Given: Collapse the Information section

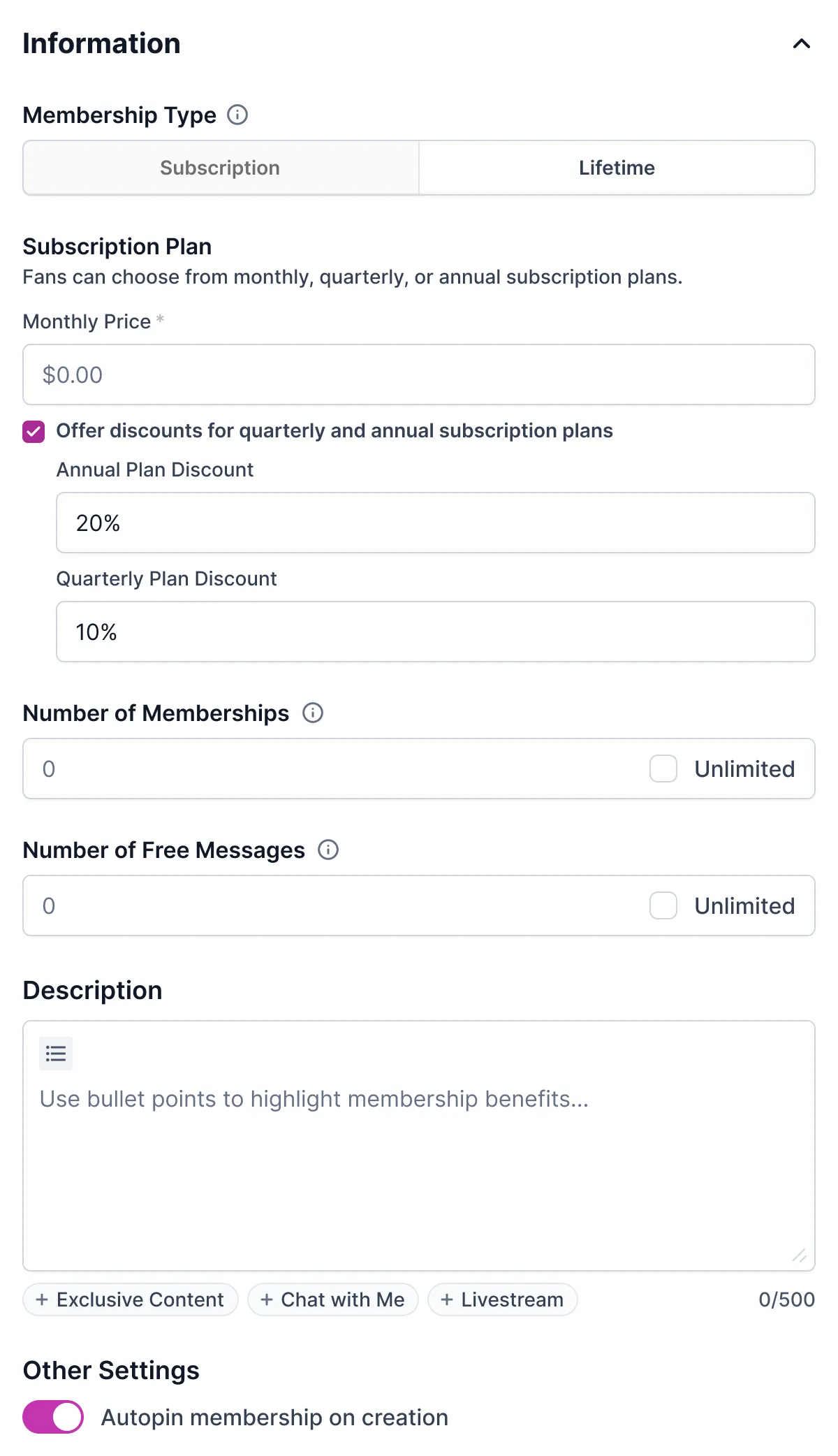Looking at the screenshot, I should click(x=801, y=44).
